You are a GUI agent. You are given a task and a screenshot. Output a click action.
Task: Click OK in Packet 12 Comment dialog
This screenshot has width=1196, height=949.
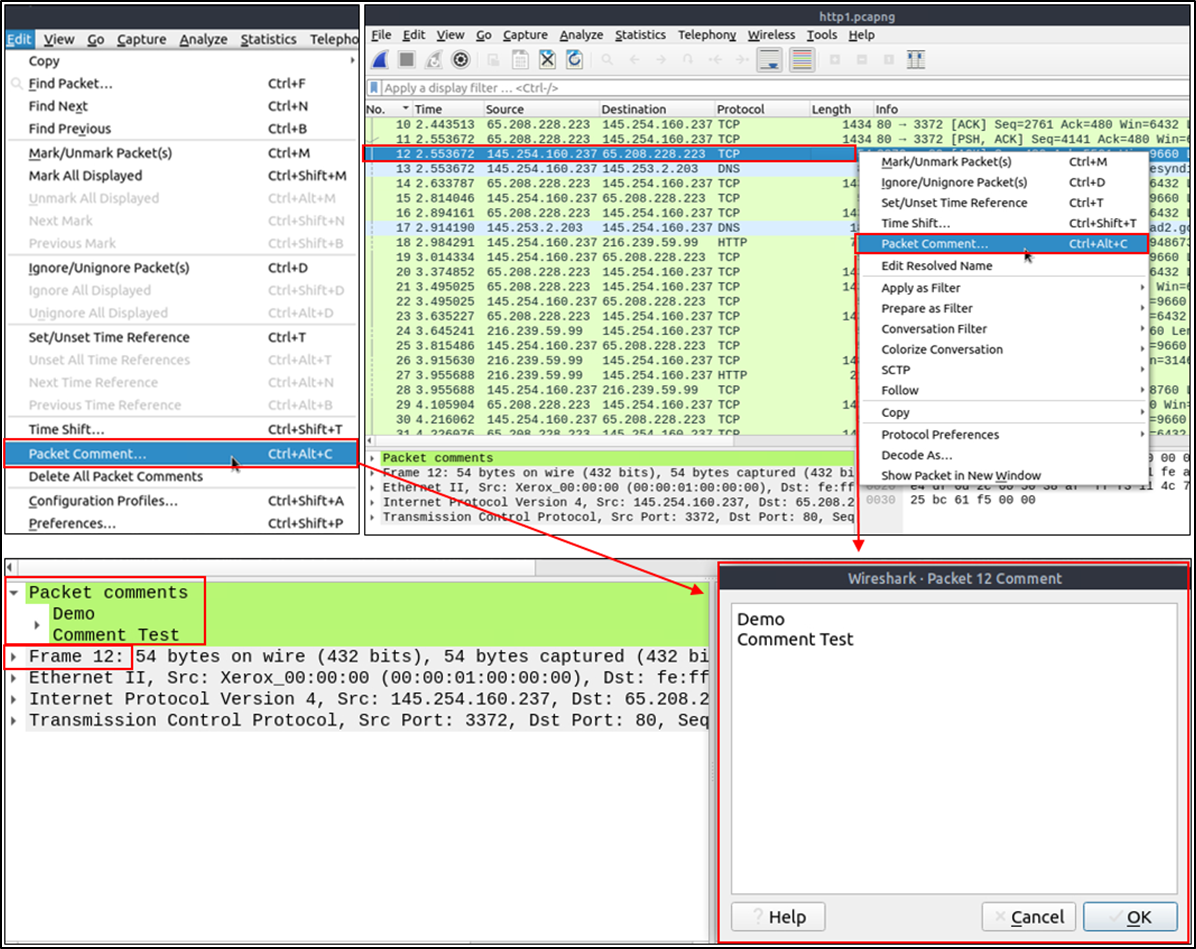click(1130, 917)
